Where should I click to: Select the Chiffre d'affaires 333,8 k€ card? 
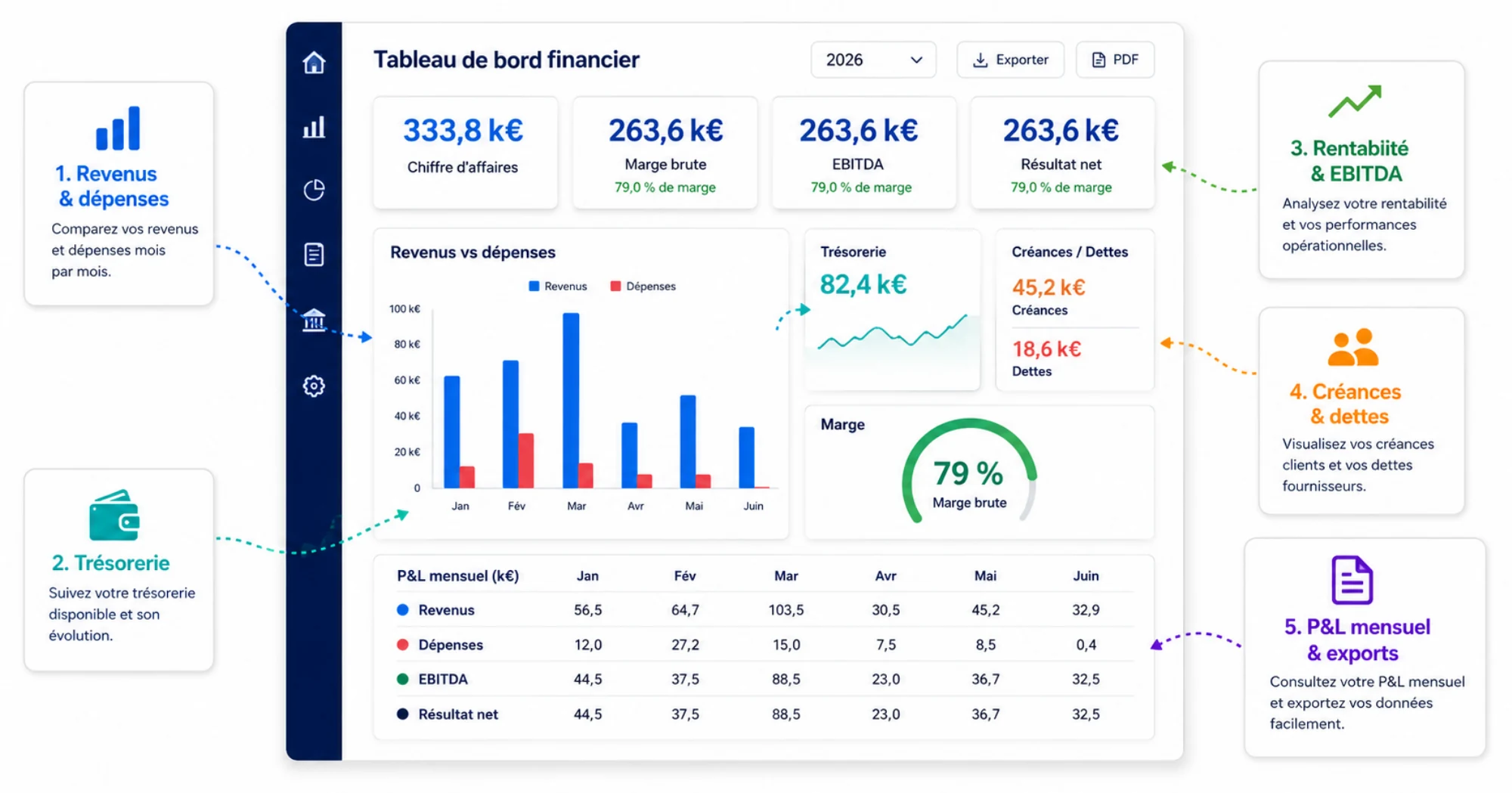(465, 152)
